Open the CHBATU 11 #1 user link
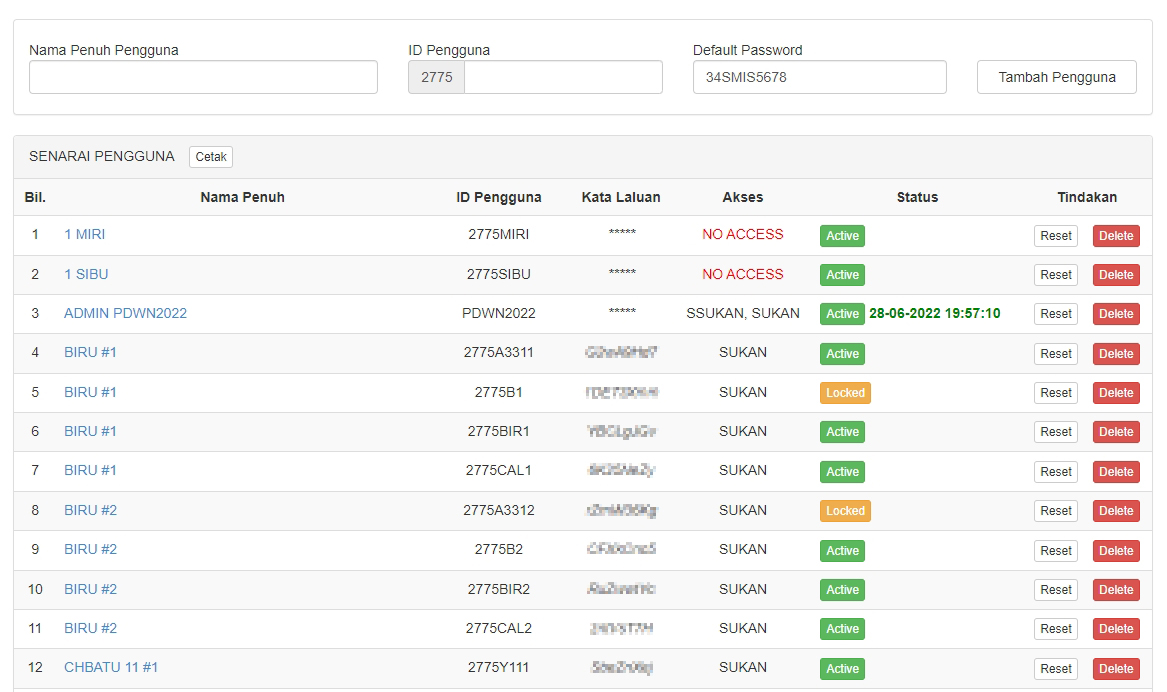This screenshot has height=692, width=1167. tap(111, 667)
